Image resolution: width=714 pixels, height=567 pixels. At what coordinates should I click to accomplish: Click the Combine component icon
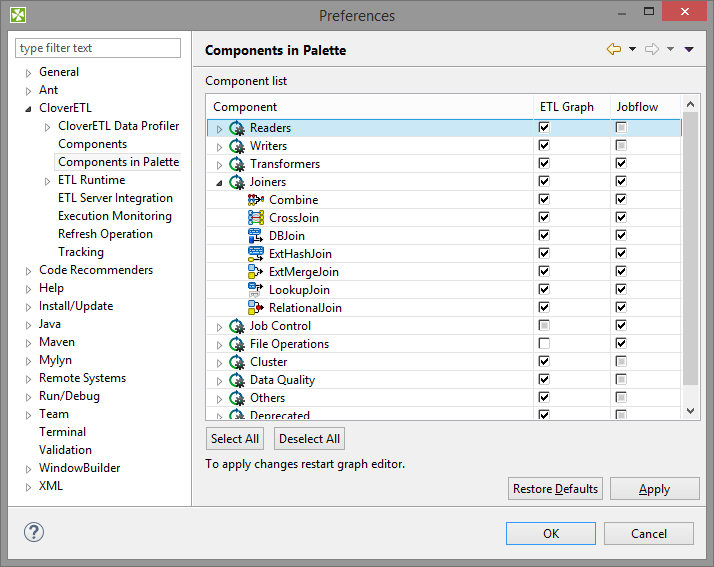point(255,200)
